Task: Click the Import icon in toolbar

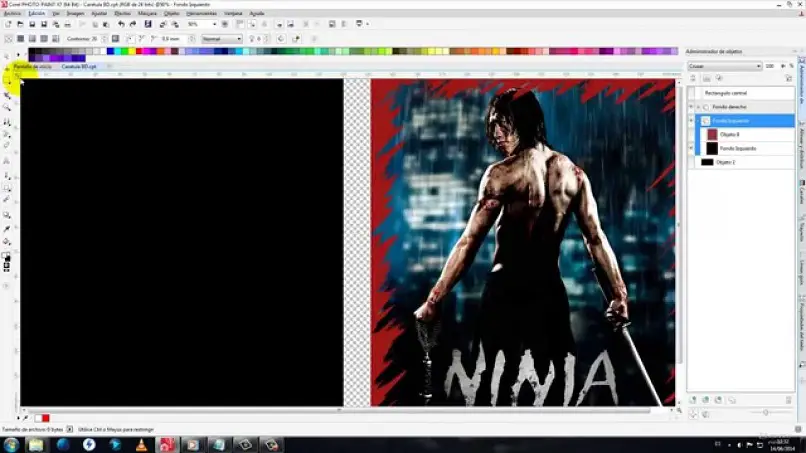Action: [163, 24]
